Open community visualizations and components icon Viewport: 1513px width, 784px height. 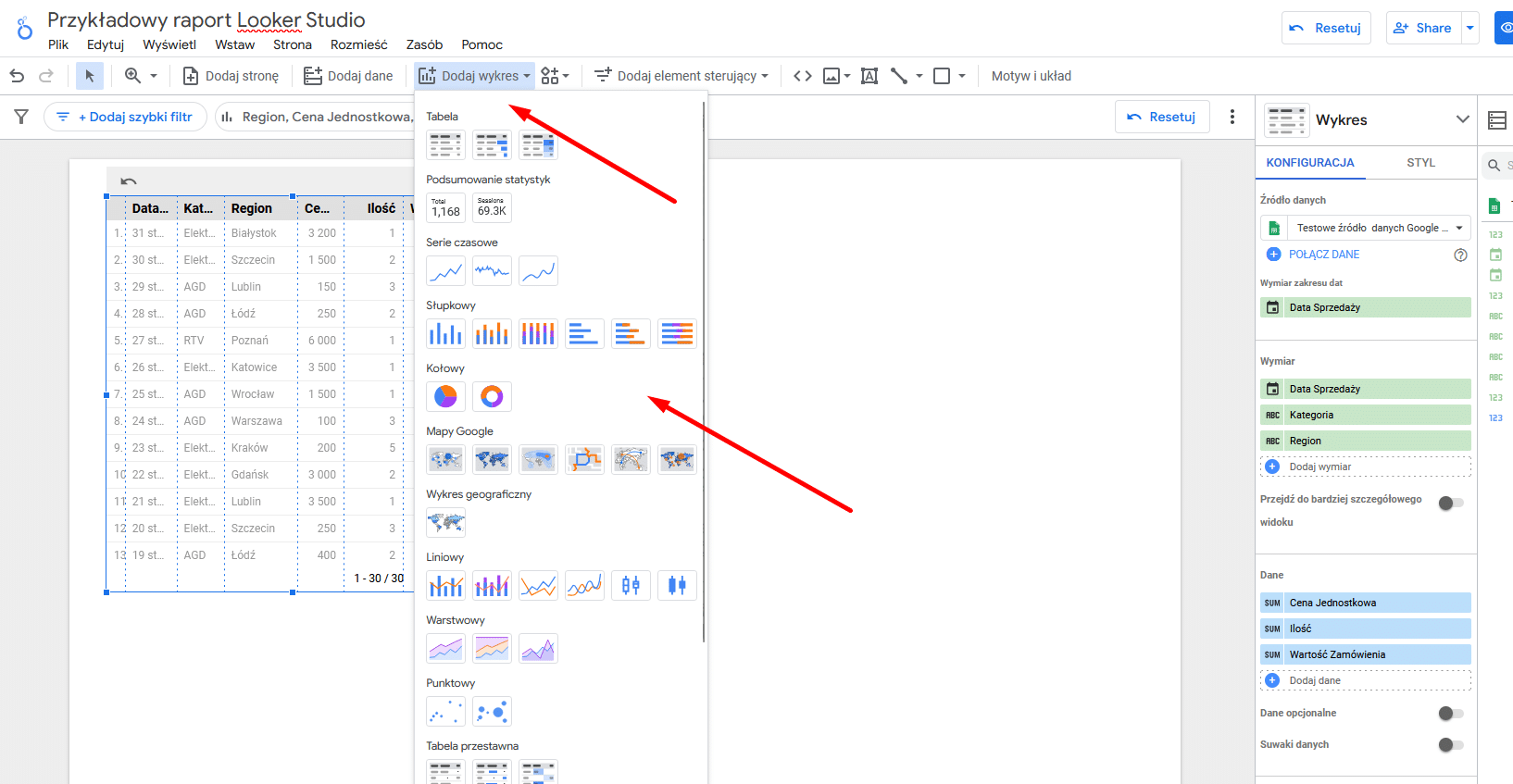[550, 76]
